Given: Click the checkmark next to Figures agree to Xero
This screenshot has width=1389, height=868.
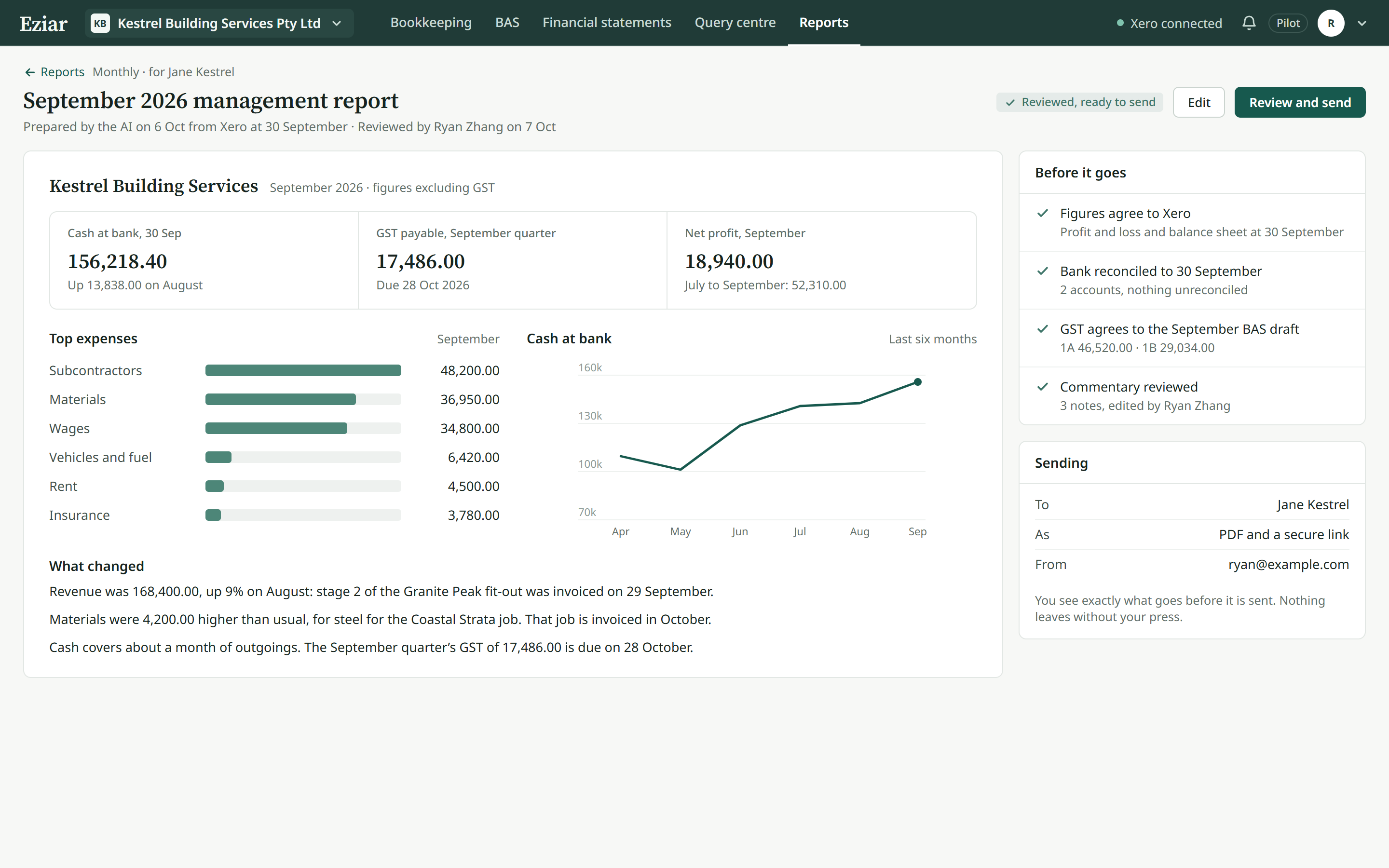Looking at the screenshot, I should (x=1042, y=214).
